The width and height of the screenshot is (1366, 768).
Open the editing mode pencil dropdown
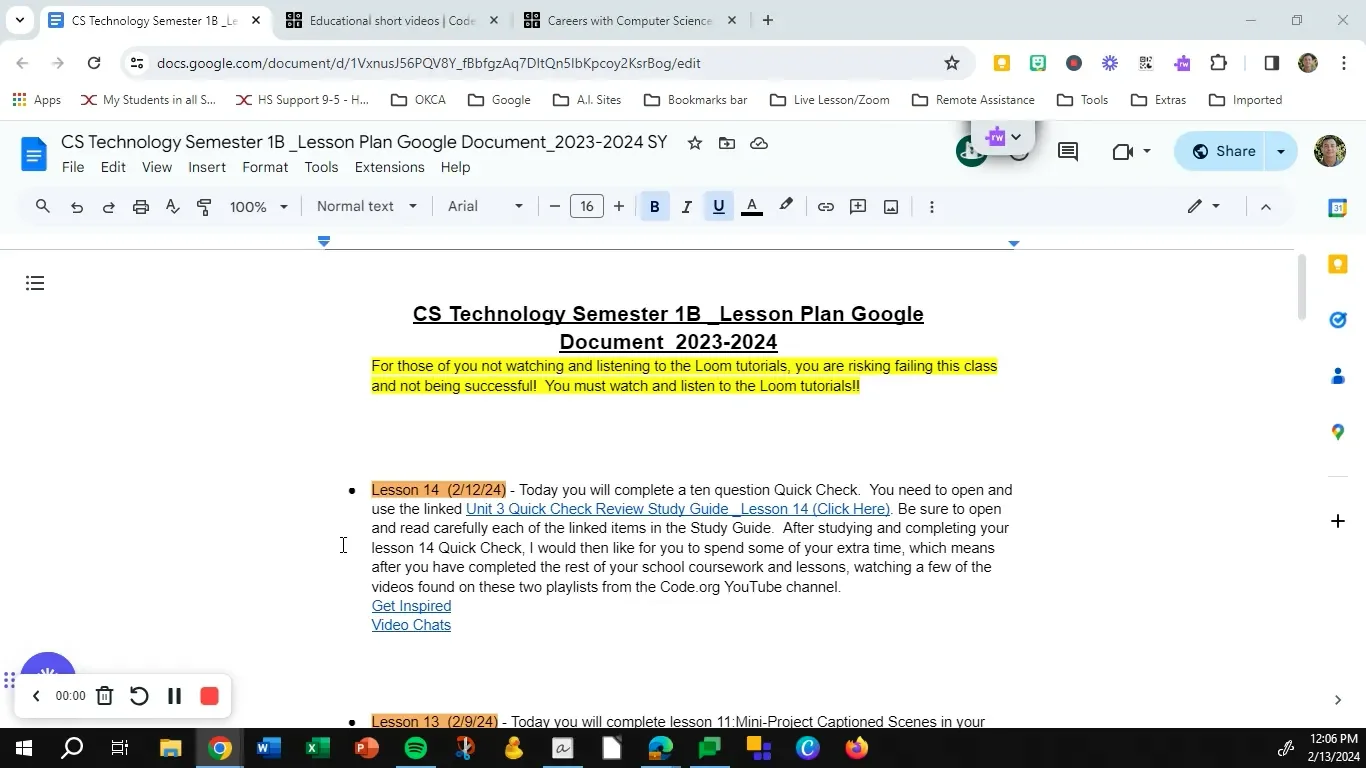coord(1204,207)
